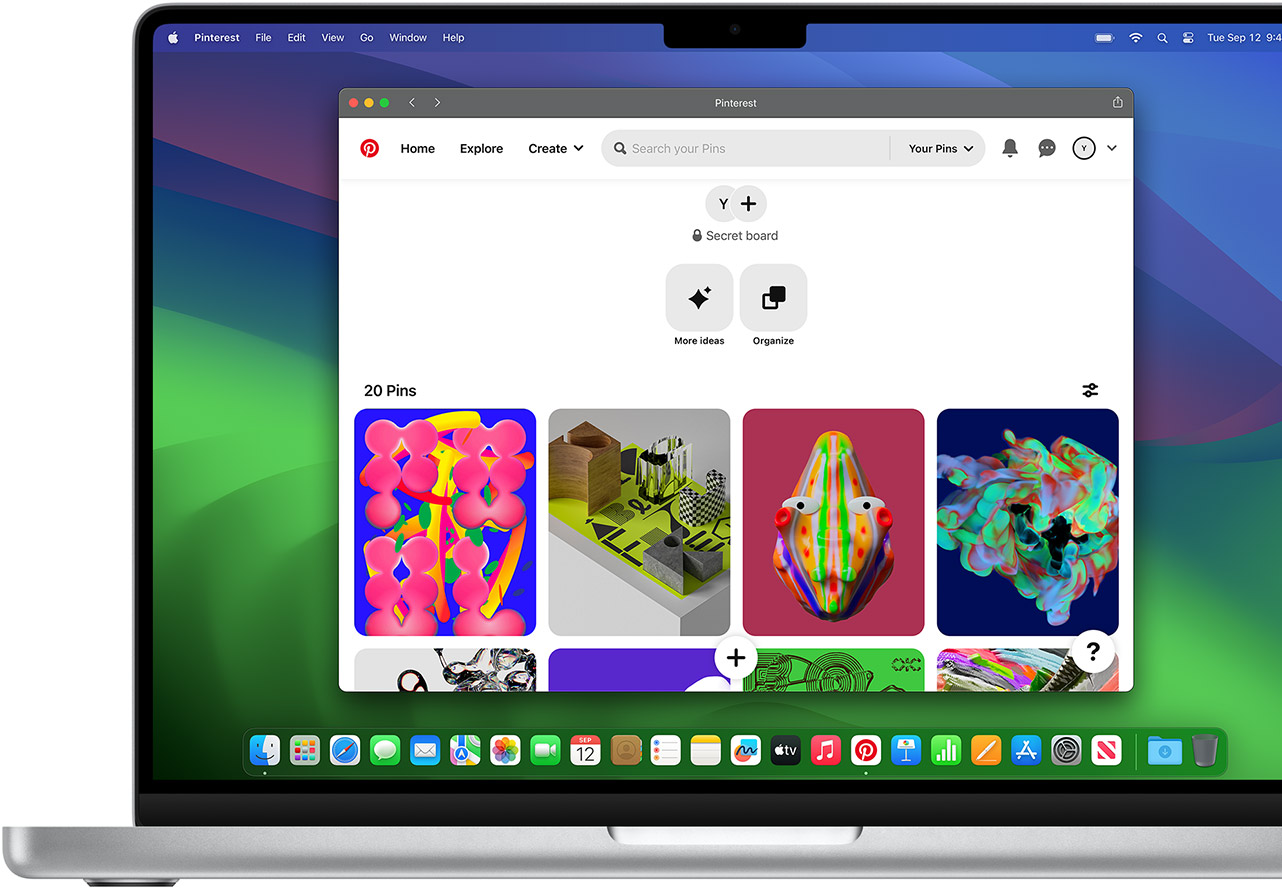Click the Organize pins icon
1282x890 pixels.
pos(773,298)
